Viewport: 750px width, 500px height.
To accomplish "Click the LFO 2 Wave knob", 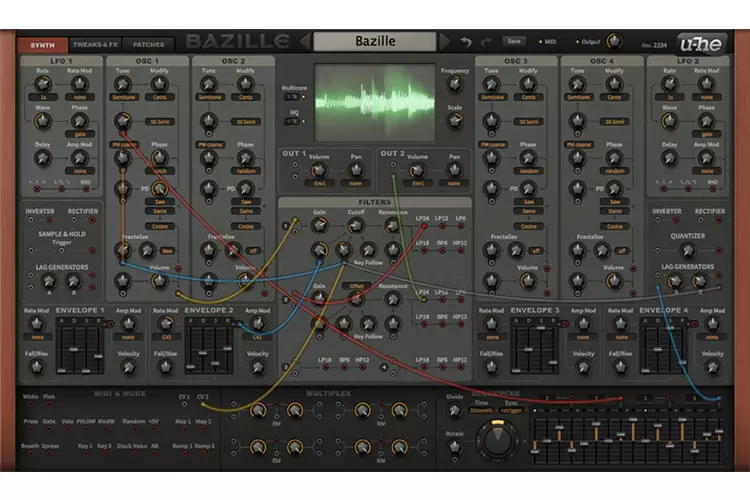I will [669, 121].
